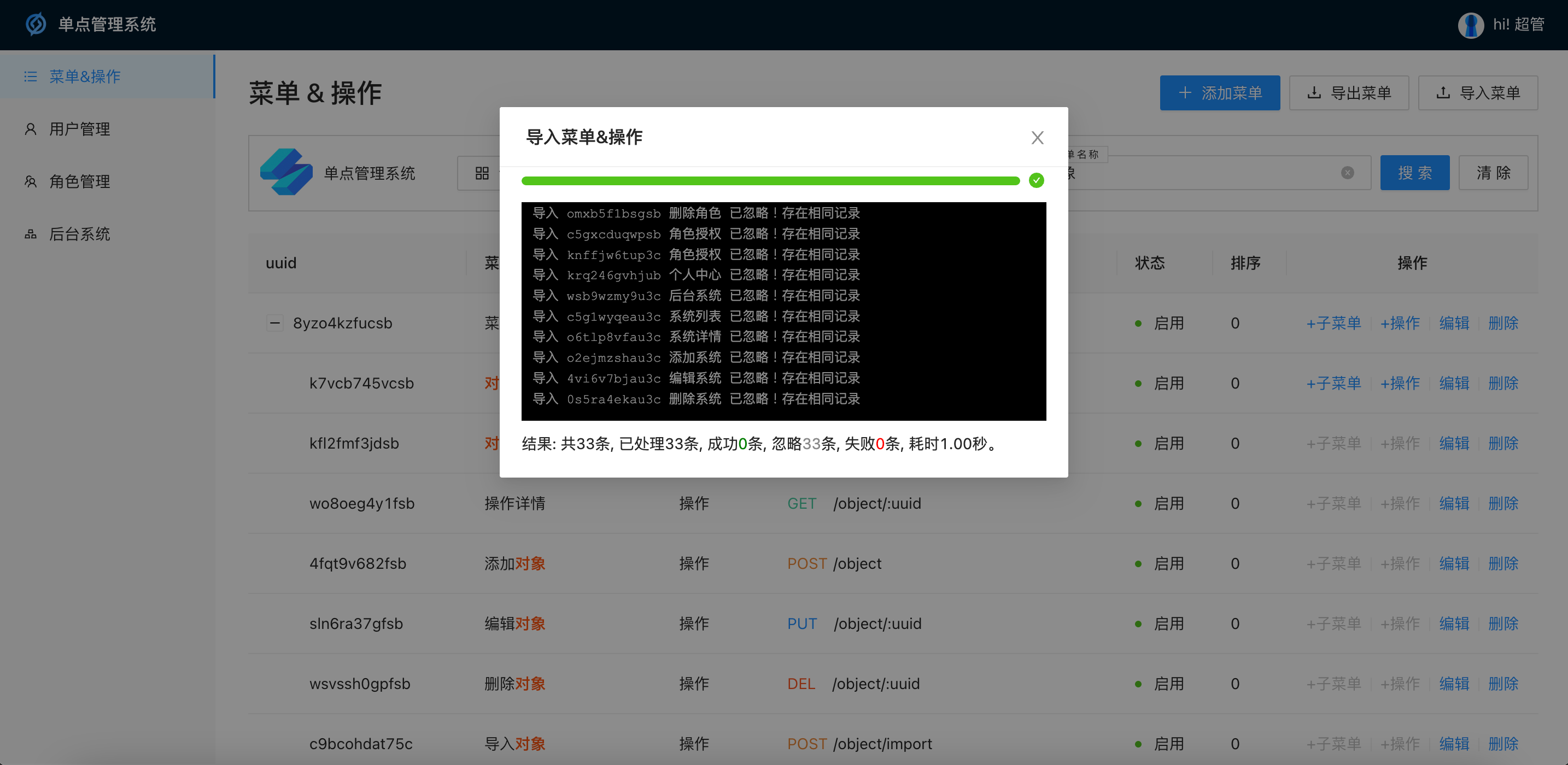Click the 后台系统 hierarchy icon

click(31, 234)
